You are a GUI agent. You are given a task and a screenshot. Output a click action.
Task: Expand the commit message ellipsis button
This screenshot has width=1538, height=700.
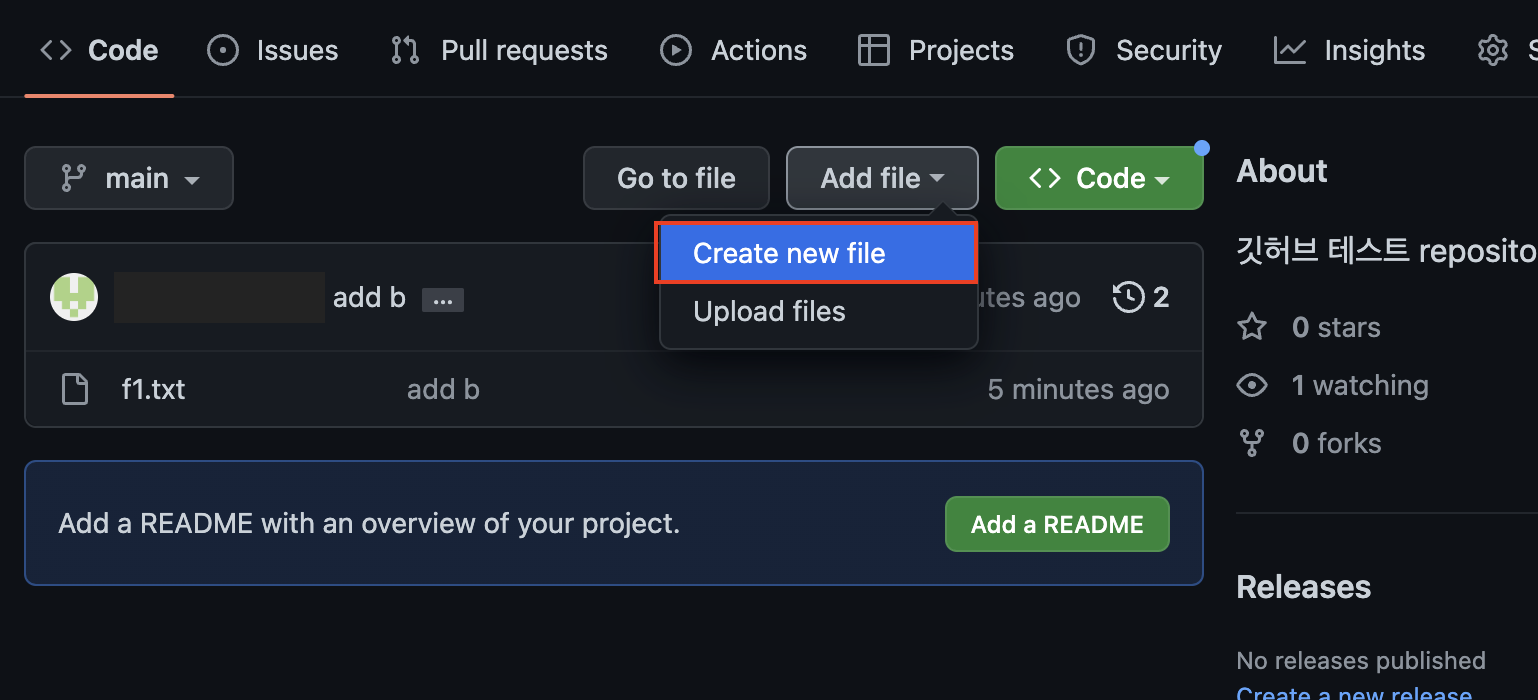[x=442, y=299]
